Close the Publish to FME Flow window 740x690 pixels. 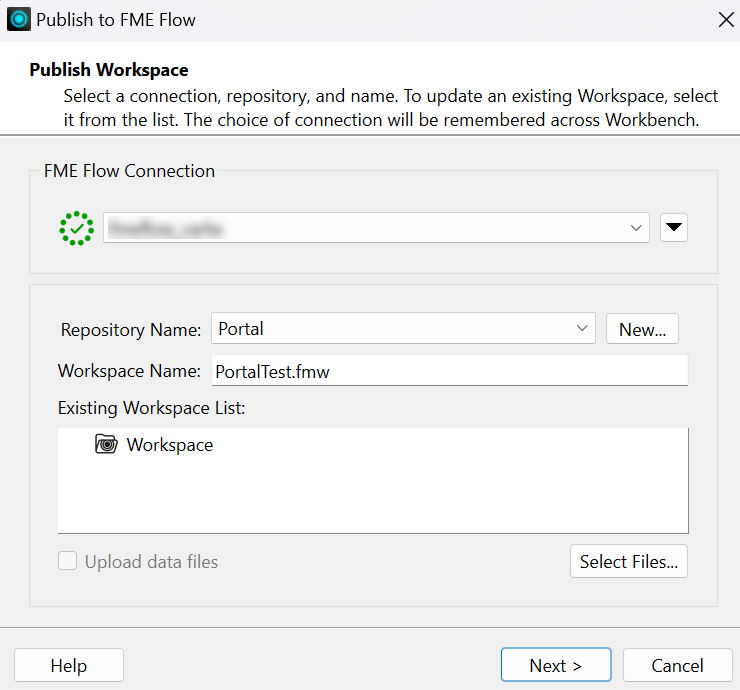click(x=726, y=20)
